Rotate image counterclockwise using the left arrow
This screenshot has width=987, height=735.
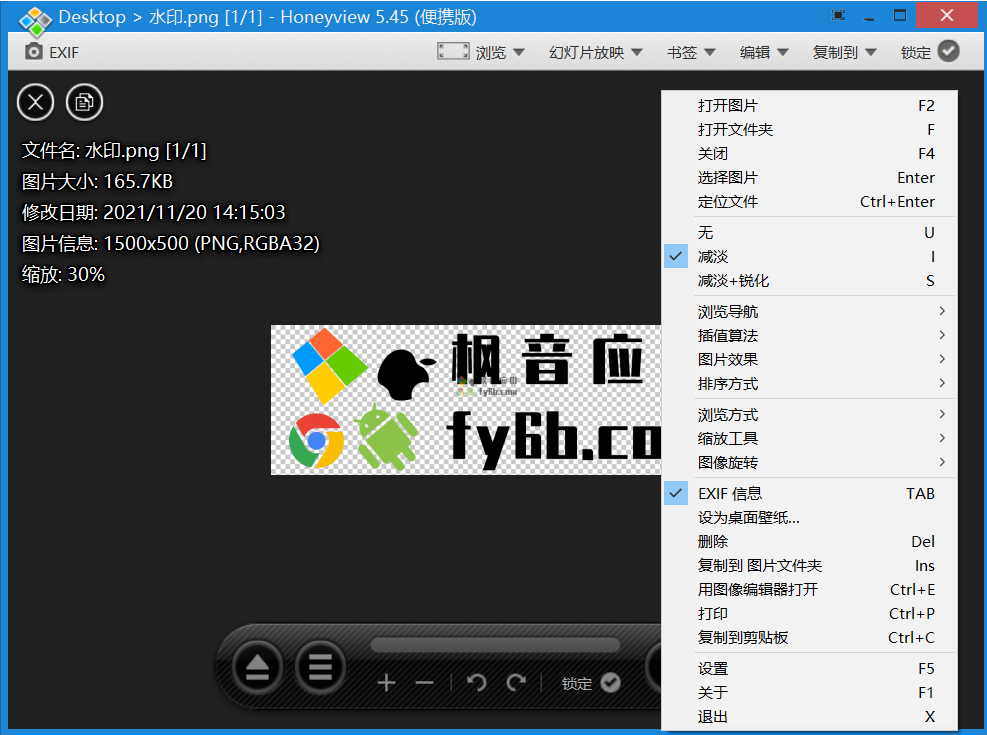click(477, 683)
